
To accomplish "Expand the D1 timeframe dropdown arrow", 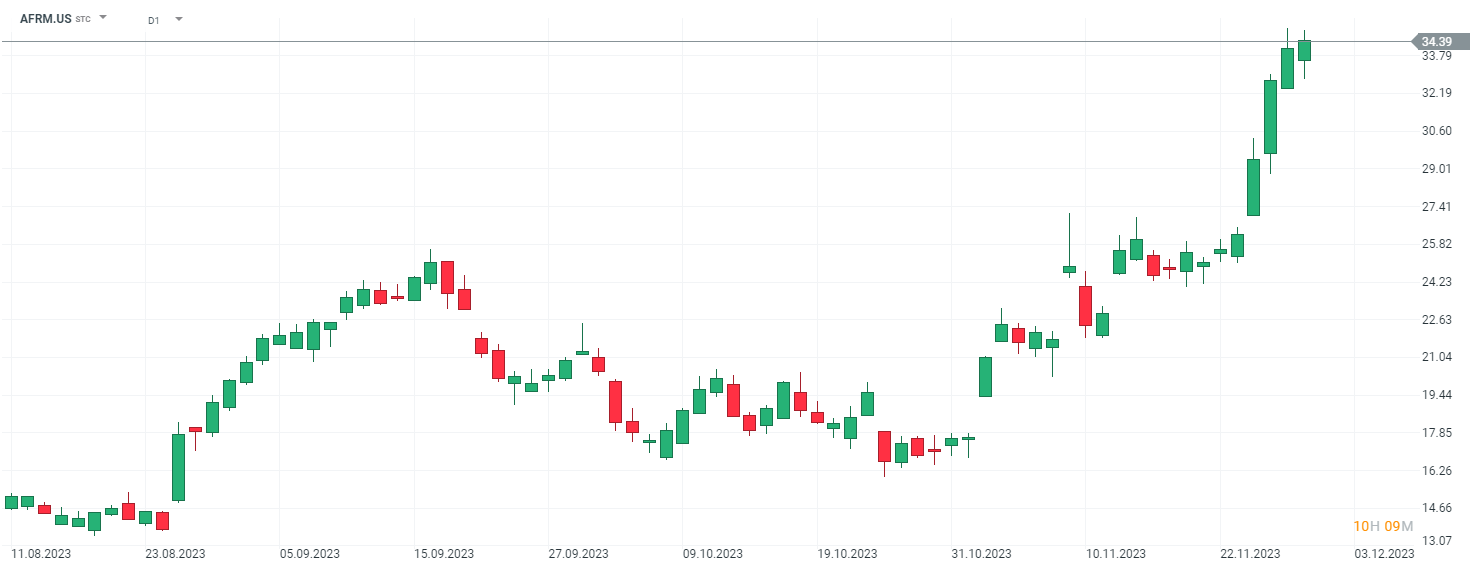I will point(178,19).
